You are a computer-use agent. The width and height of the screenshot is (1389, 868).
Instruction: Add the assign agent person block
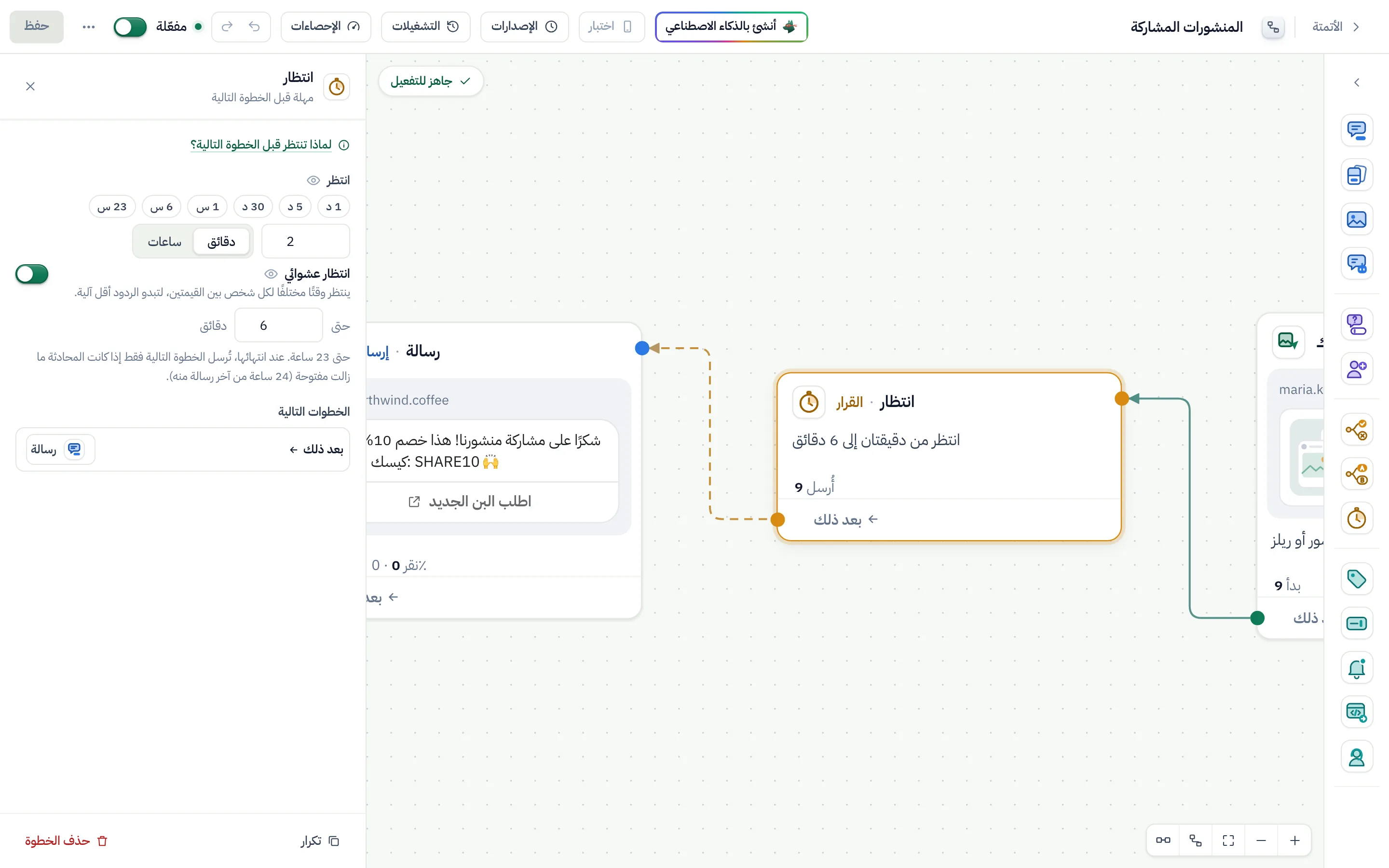pyautogui.click(x=1356, y=757)
